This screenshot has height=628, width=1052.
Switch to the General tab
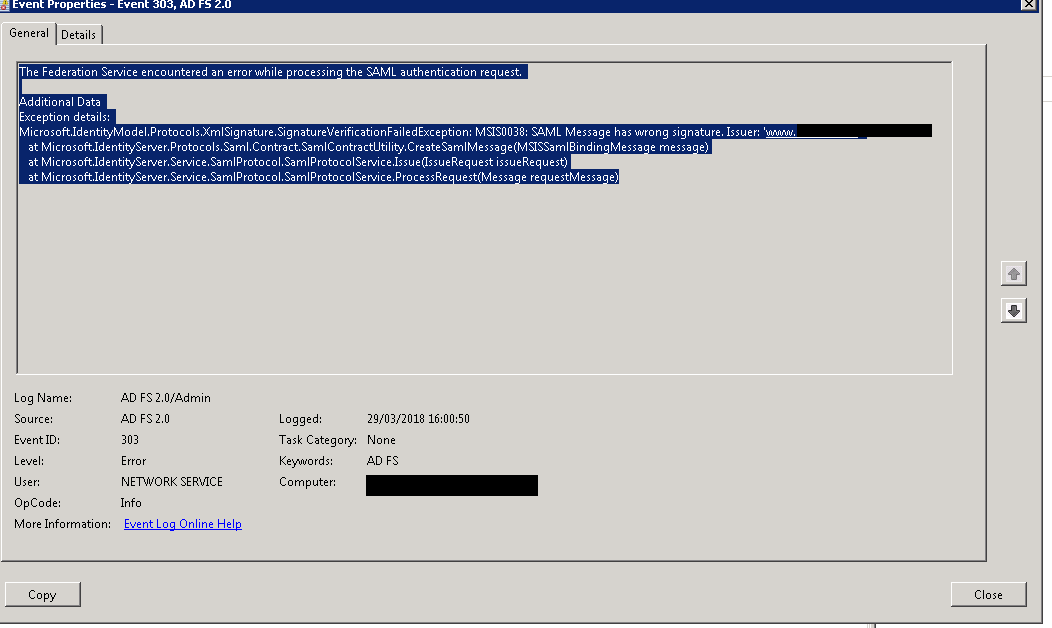pos(29,33)
